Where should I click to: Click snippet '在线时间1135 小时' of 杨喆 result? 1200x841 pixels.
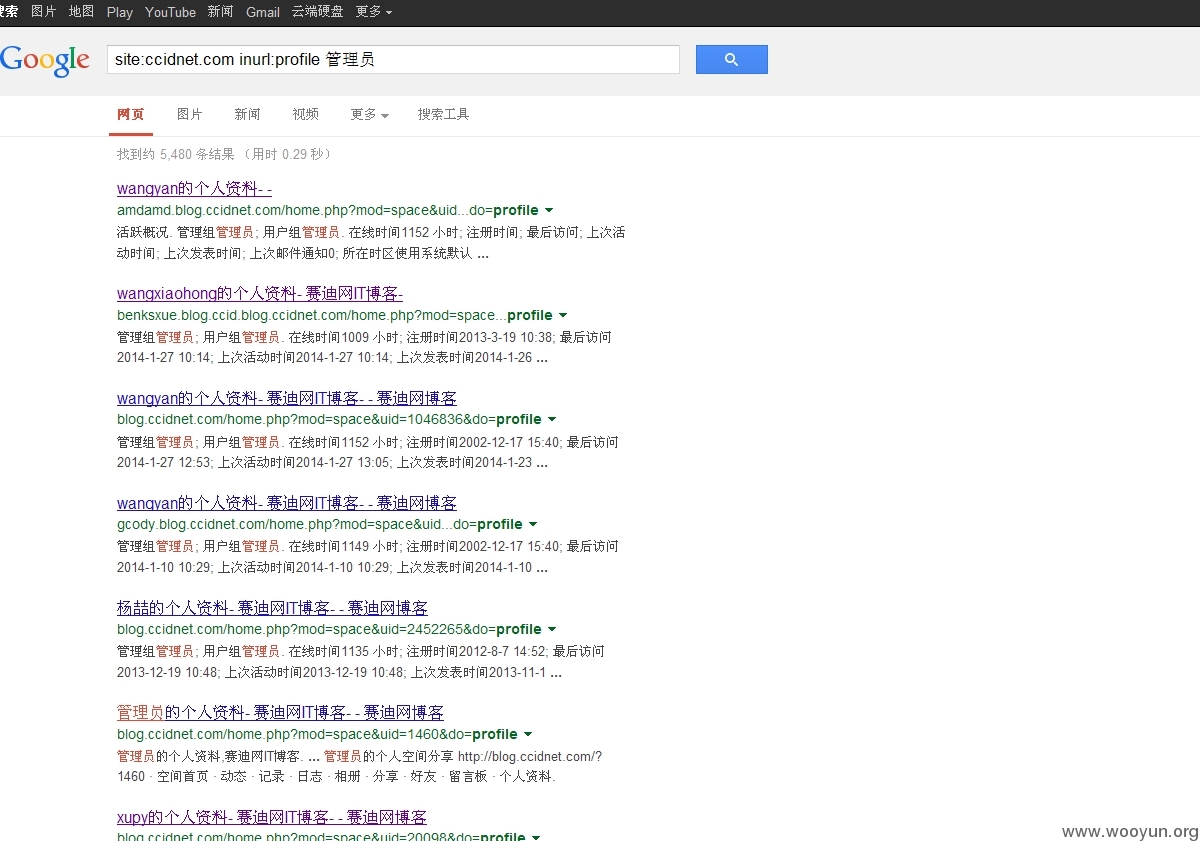click(344, 652)
